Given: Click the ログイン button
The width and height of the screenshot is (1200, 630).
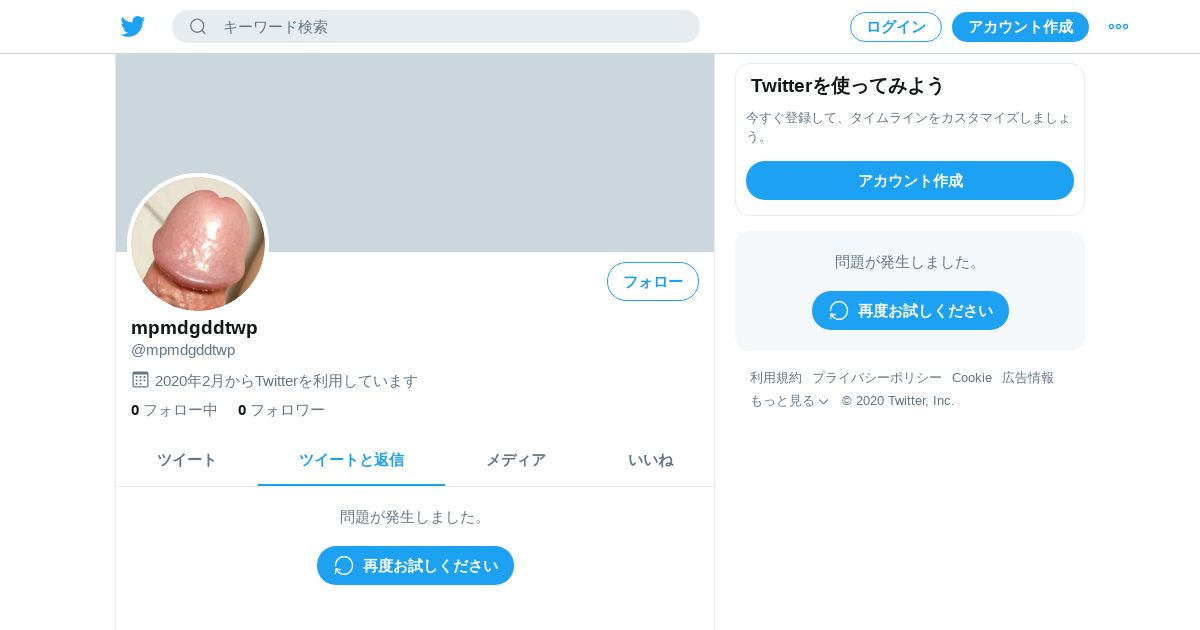Looking at the screenshot, I should click(896, 27).
